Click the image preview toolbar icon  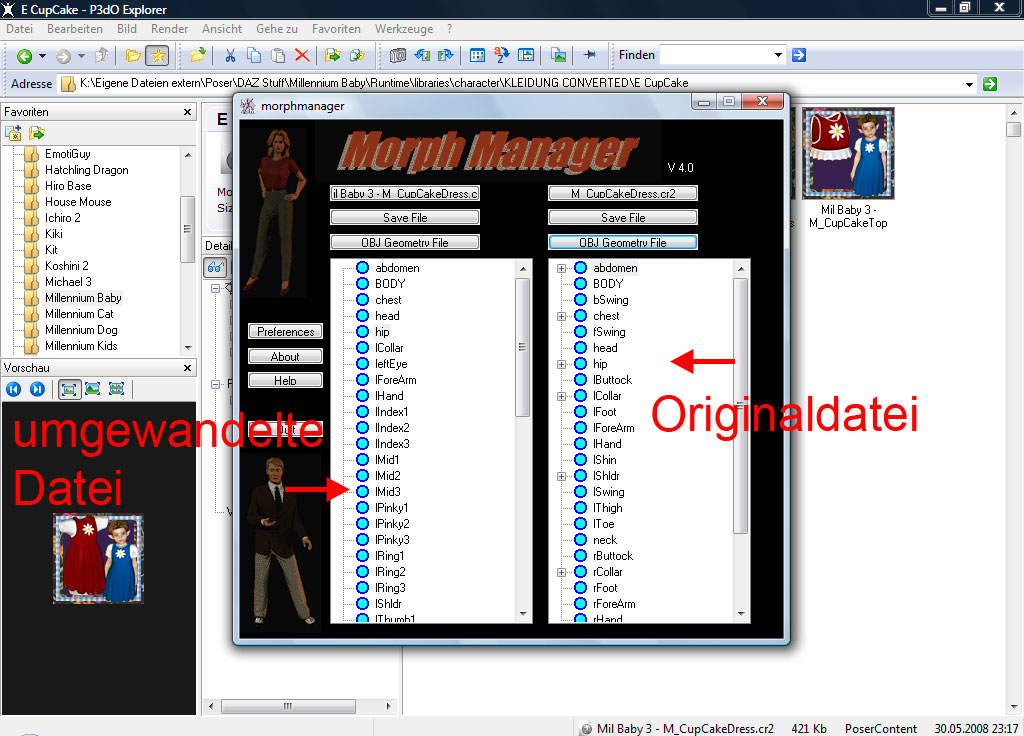pos(558,56)
